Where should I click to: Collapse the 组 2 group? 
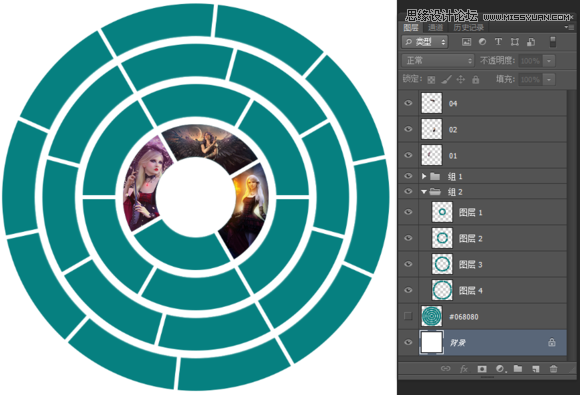(424, 192)
